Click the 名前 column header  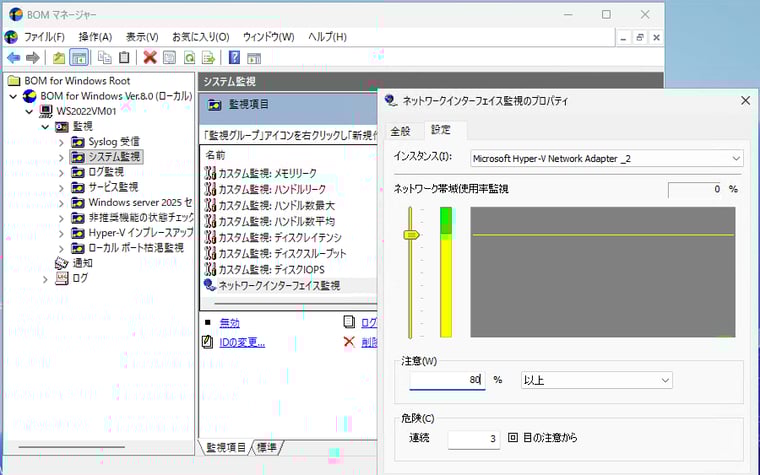pos(215,155)
